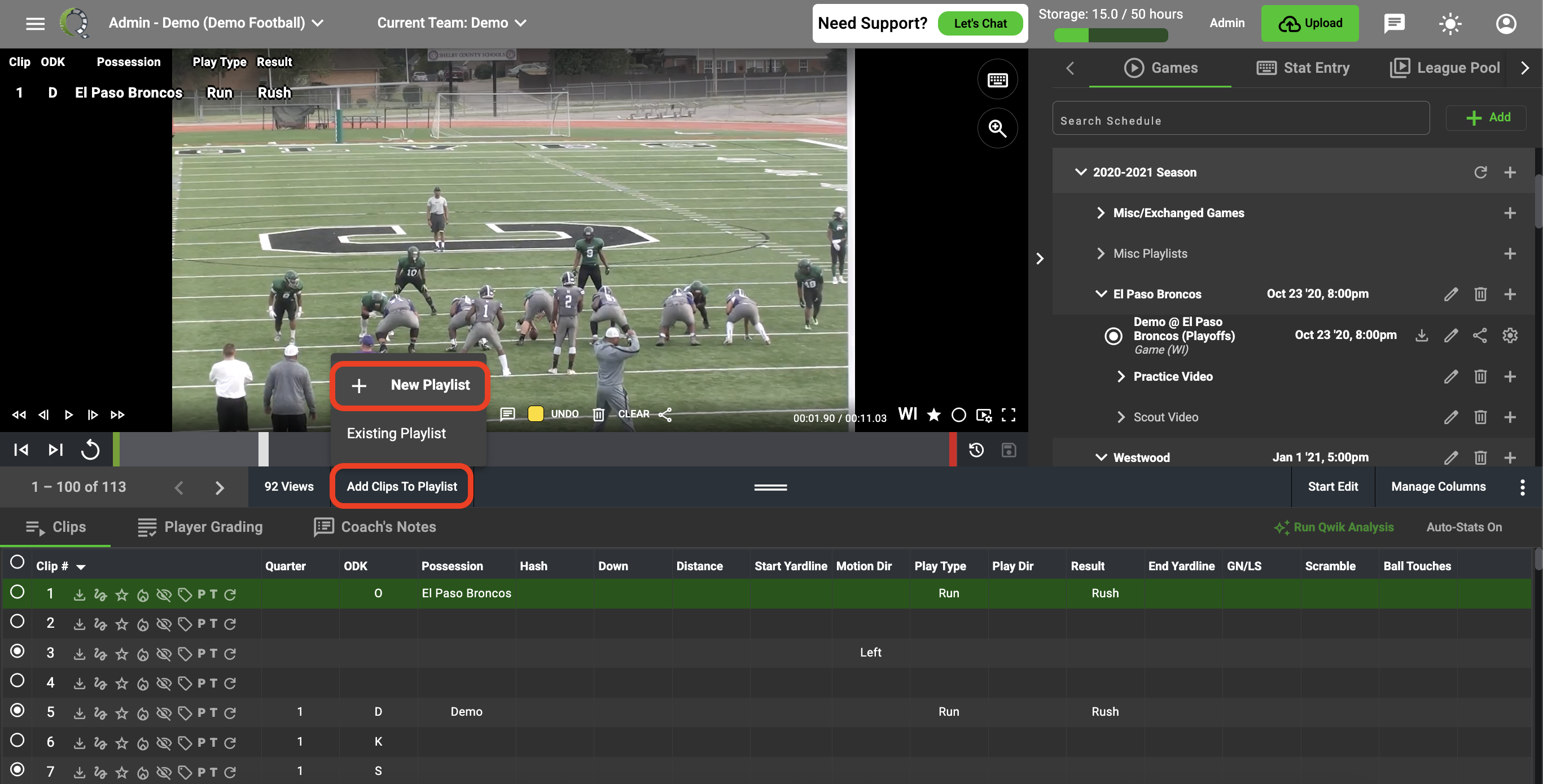Image resolution: width=1543 pixels, height=784 pixels.
Task: Switch to the Stat Entry tab
Action: [x=1303, y=68]
